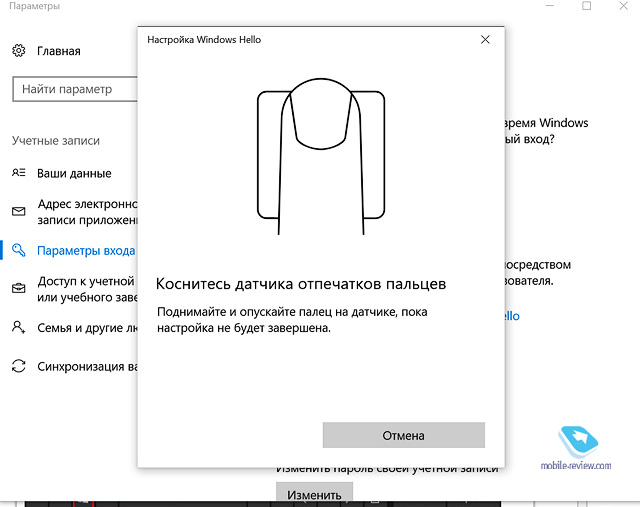Click the sync arrows icon in sidebar
The image size is (640, 507).
point(18,366)
